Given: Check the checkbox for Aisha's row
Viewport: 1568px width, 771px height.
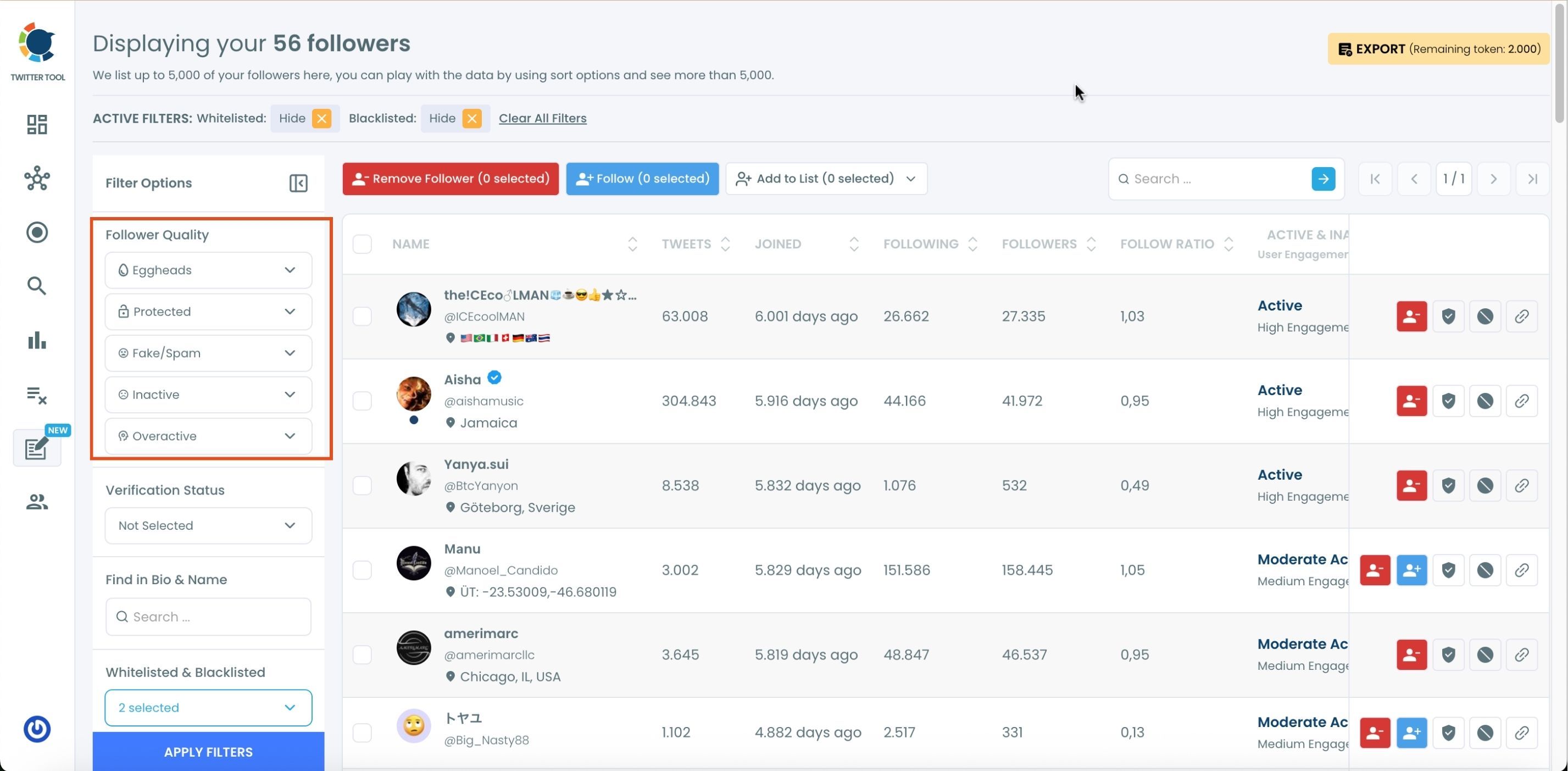Looking at the screenshot, I should (362, 401).
